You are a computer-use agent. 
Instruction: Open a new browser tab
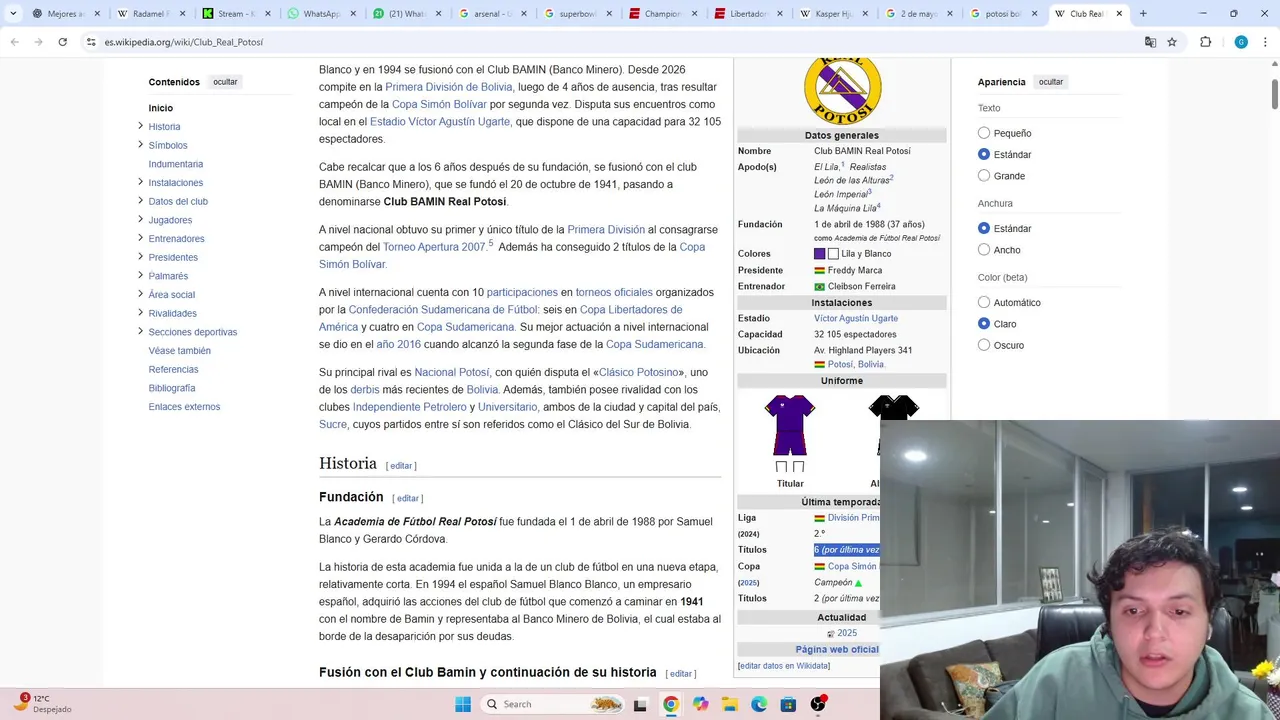1143,14
